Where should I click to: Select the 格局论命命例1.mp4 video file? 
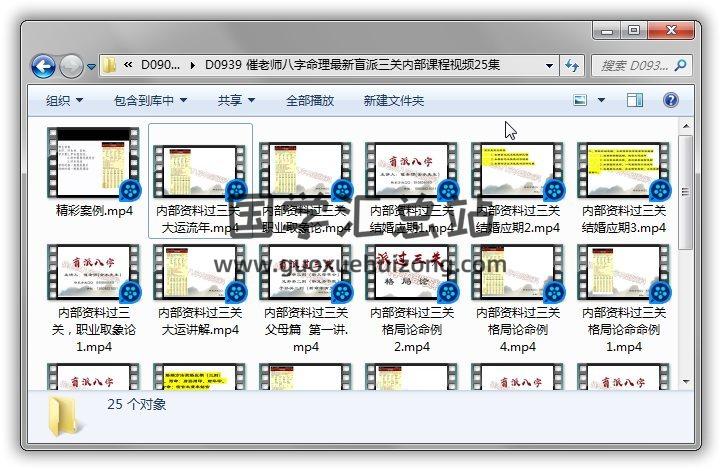[623, 299]
